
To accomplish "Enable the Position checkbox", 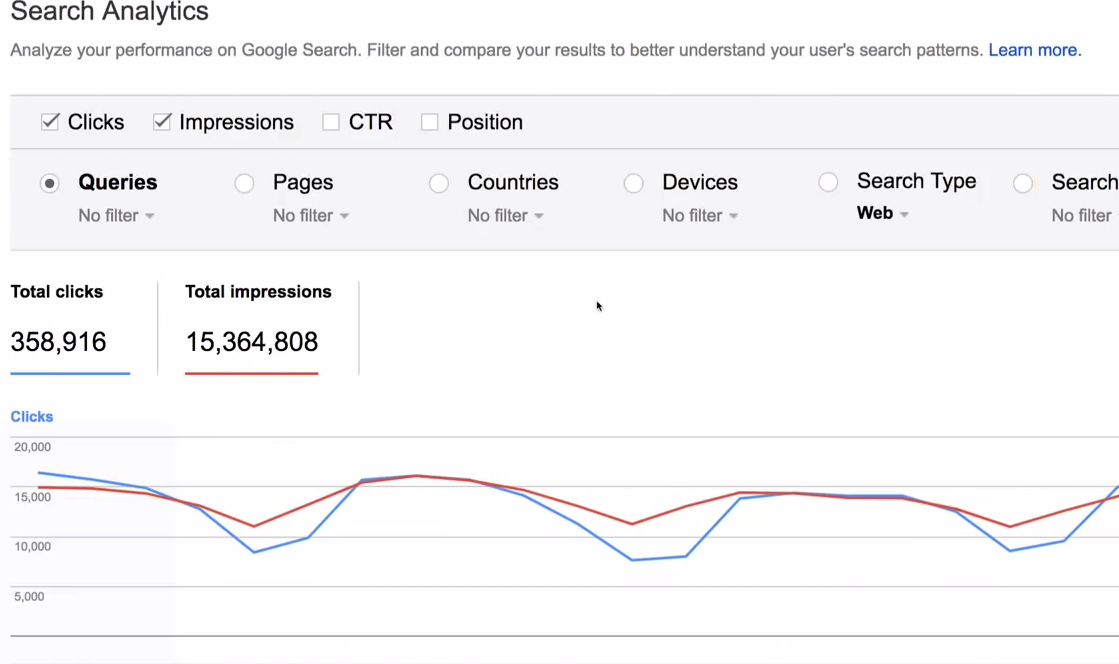I will coord(430,122).
